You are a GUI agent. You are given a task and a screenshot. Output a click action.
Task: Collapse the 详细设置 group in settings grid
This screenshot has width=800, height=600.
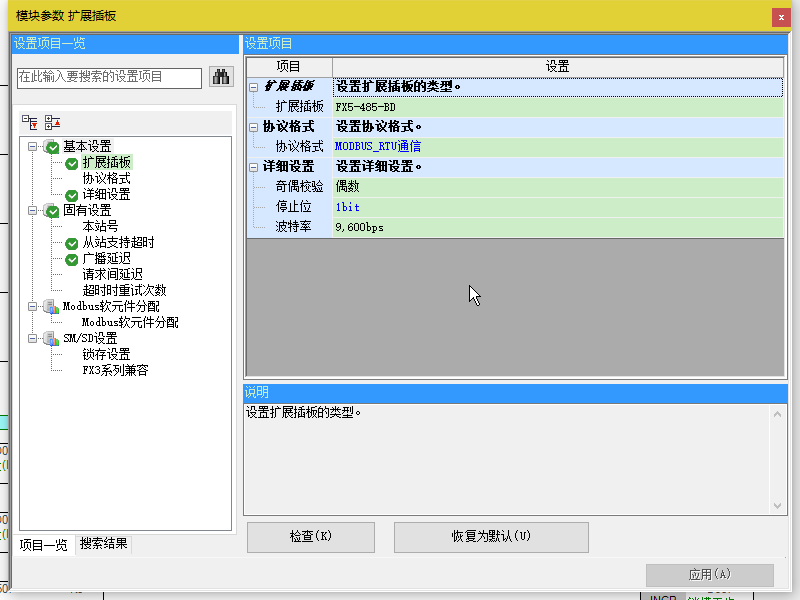pyautogui.click(x=254, y=167)
